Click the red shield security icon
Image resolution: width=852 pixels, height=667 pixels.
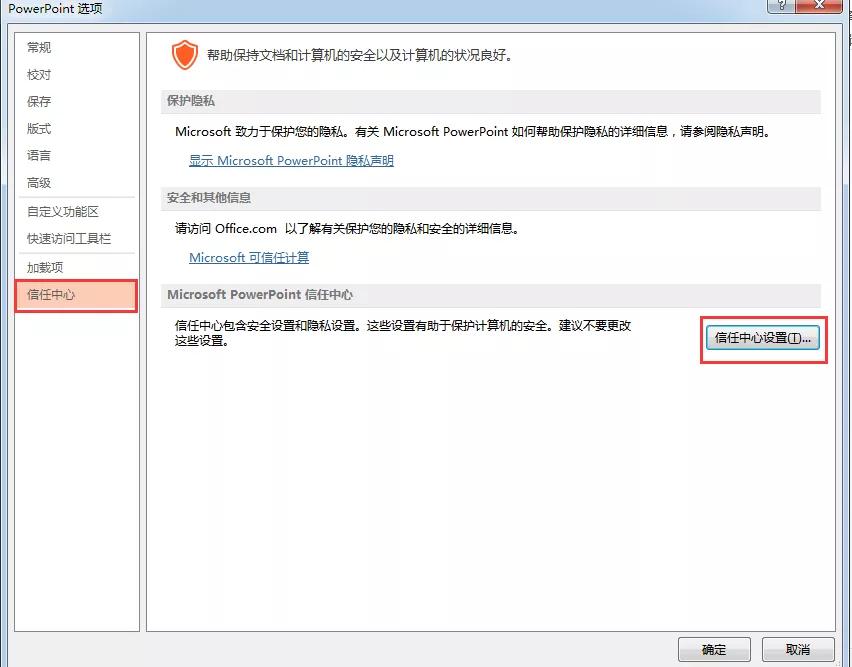pyautogui.click(x=184, y=55)
